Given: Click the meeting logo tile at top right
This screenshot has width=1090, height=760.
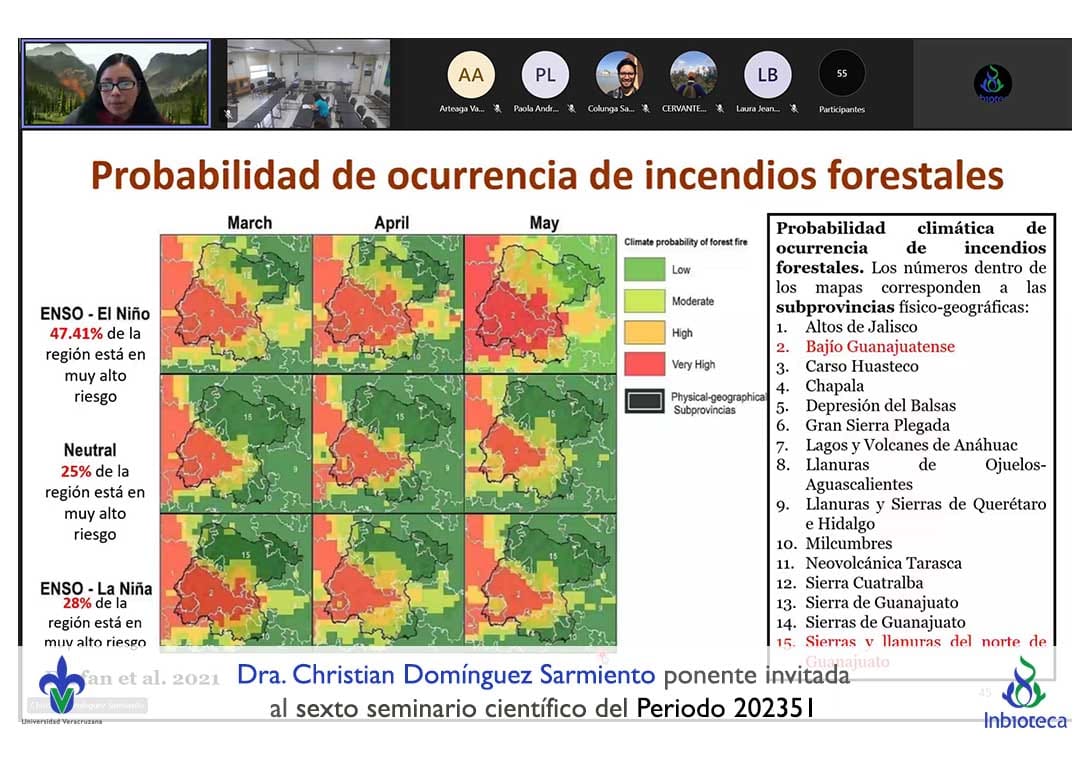Looking at the screenshot, I should [992, 84].
